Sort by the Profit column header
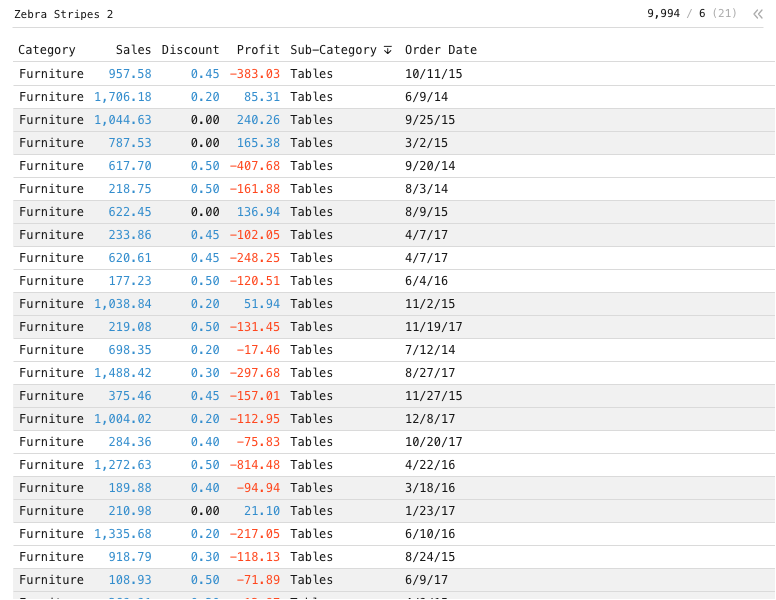Image resolution: width=776 pixels, height=600 pixels. (258, 50)
